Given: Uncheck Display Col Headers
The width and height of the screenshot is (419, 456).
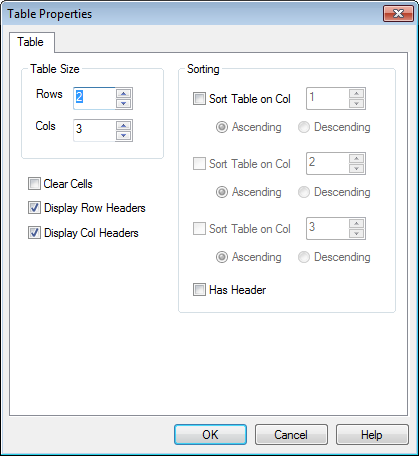Looking at the screenshot, I should point(34,233).
